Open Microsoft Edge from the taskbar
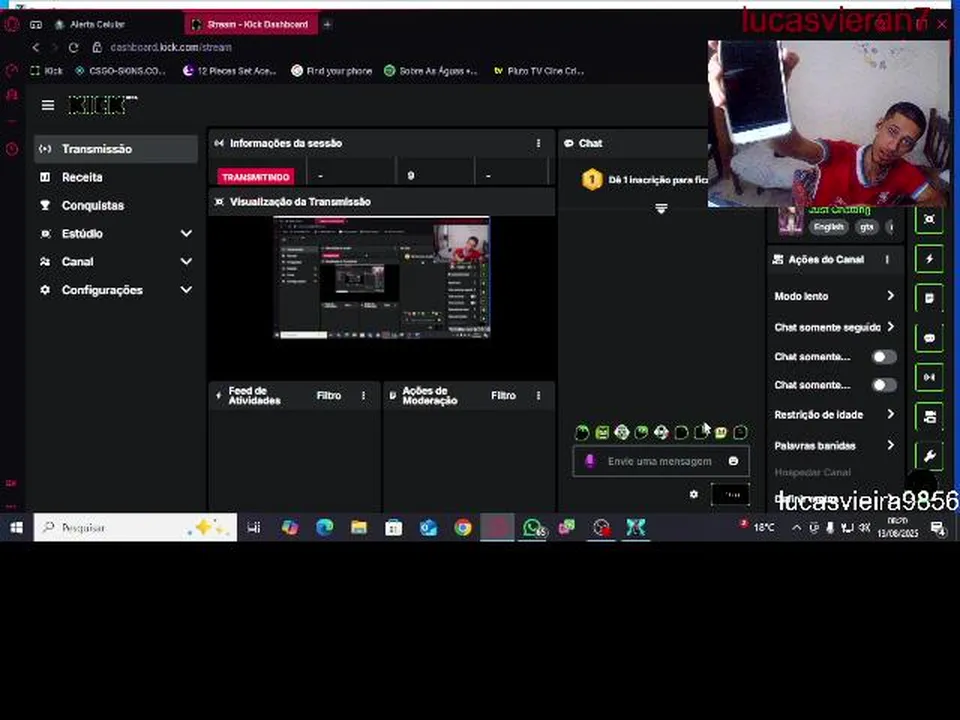This screenshot has height=720, width=960. click(x=324, y=527)
